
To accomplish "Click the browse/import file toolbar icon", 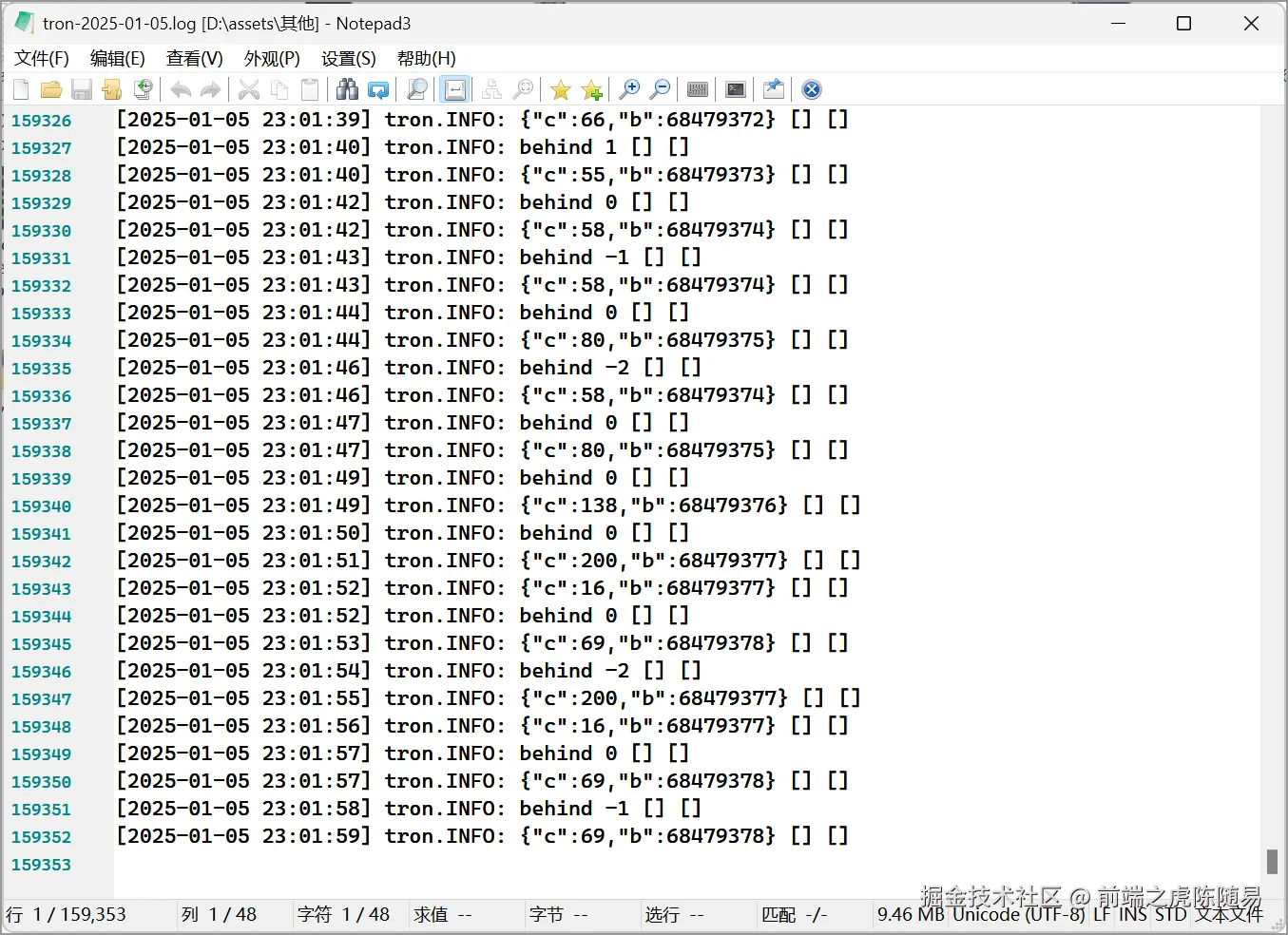I will pos(112,89).
